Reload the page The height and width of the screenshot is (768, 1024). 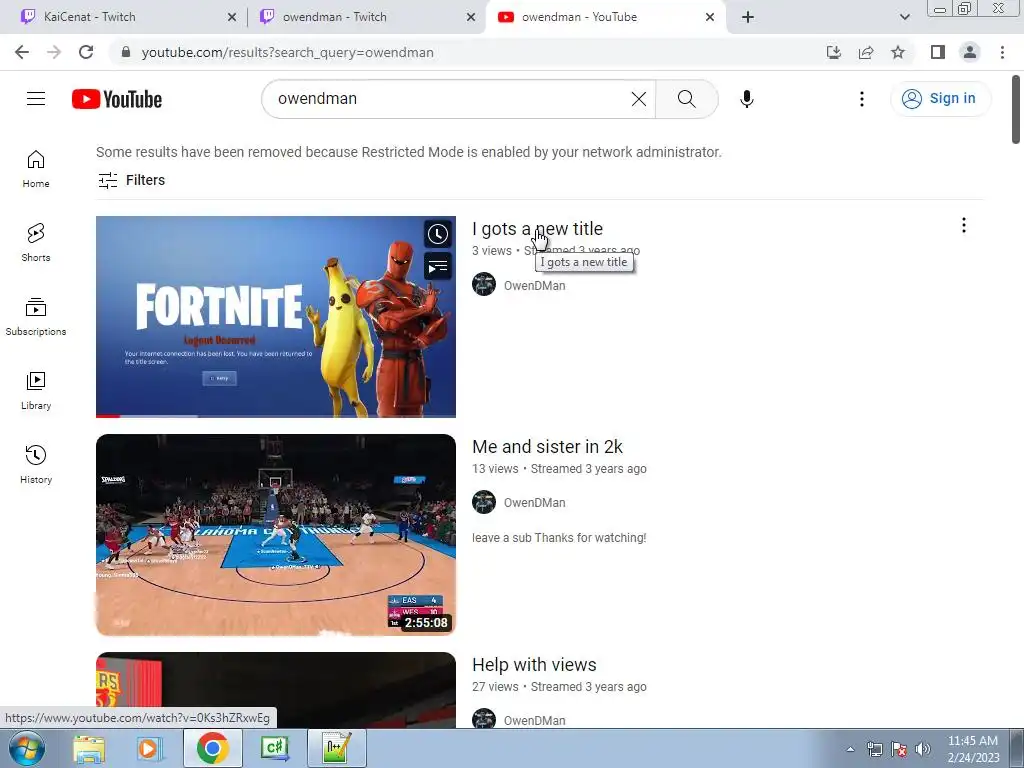[x=86, y=52]
